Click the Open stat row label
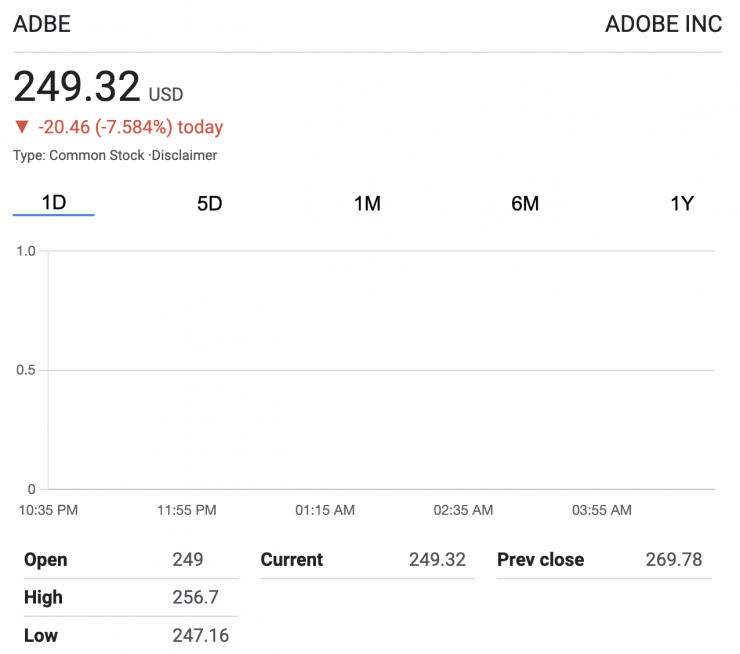This screenshot has height=654, width=740. pos(46,560)
